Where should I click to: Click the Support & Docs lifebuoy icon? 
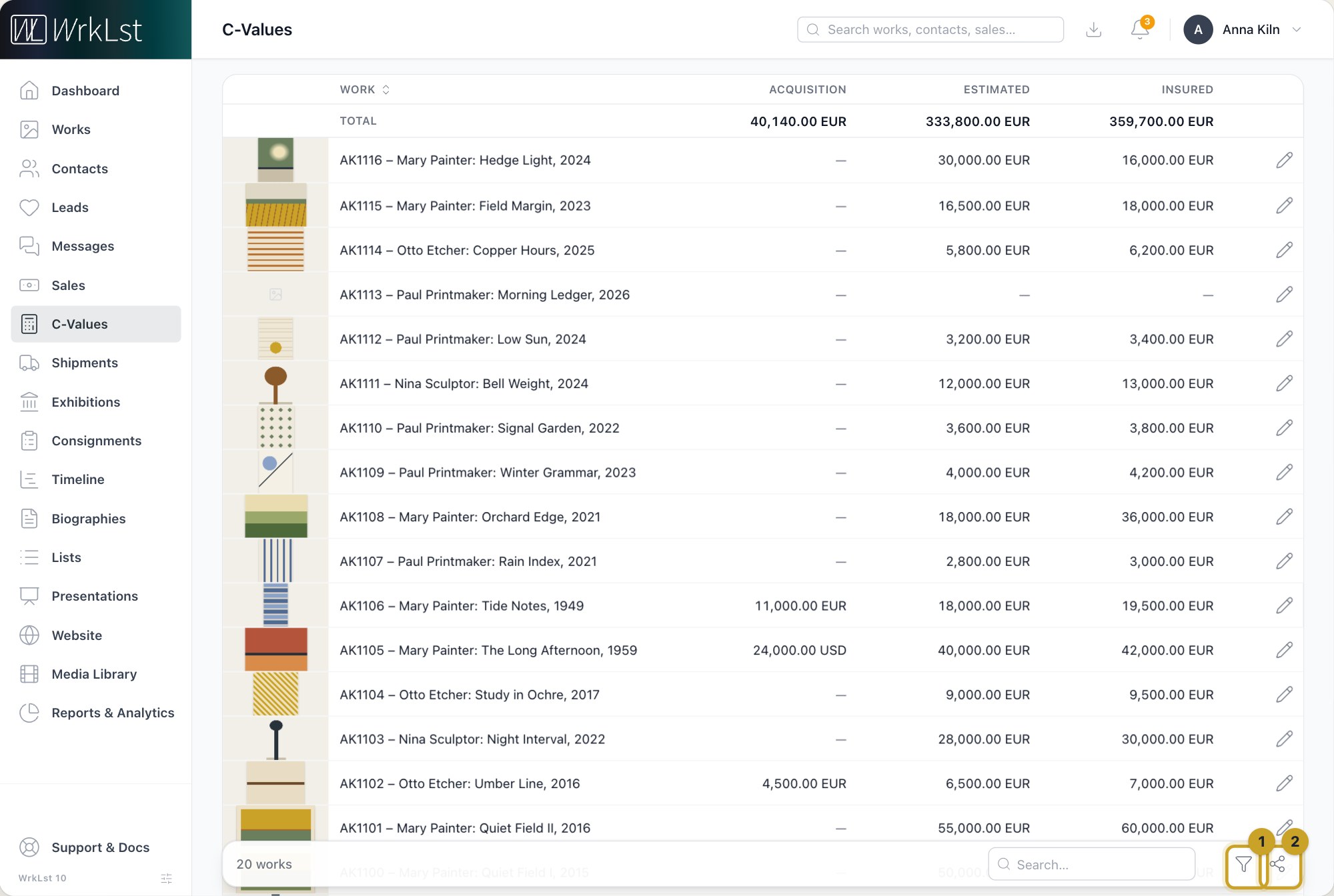coord(29,847)
